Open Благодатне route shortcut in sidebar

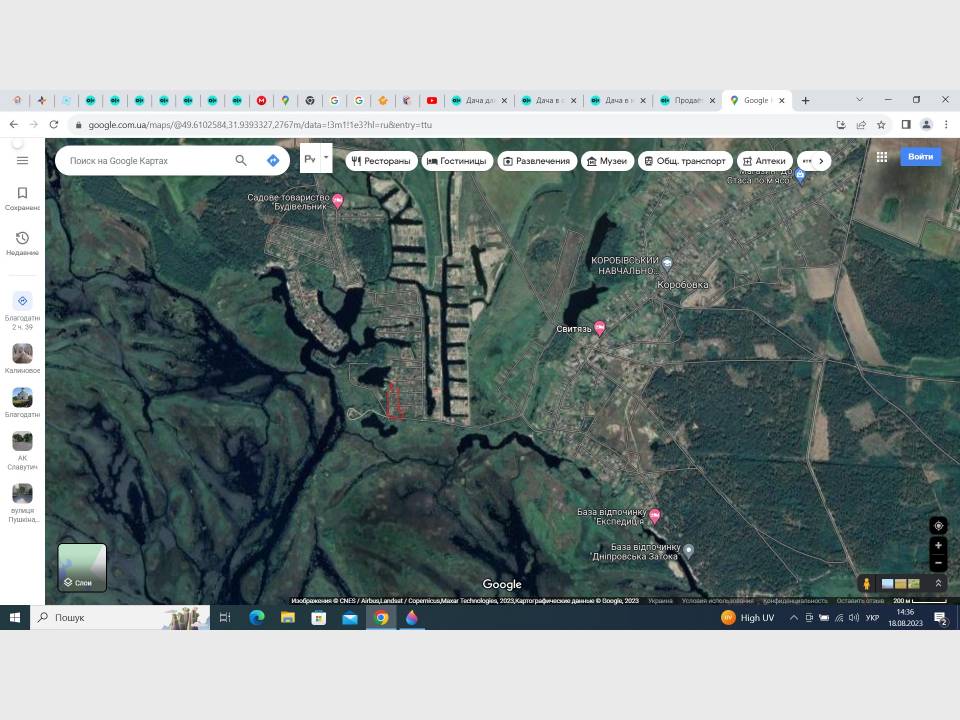click(x=23, y=310)
